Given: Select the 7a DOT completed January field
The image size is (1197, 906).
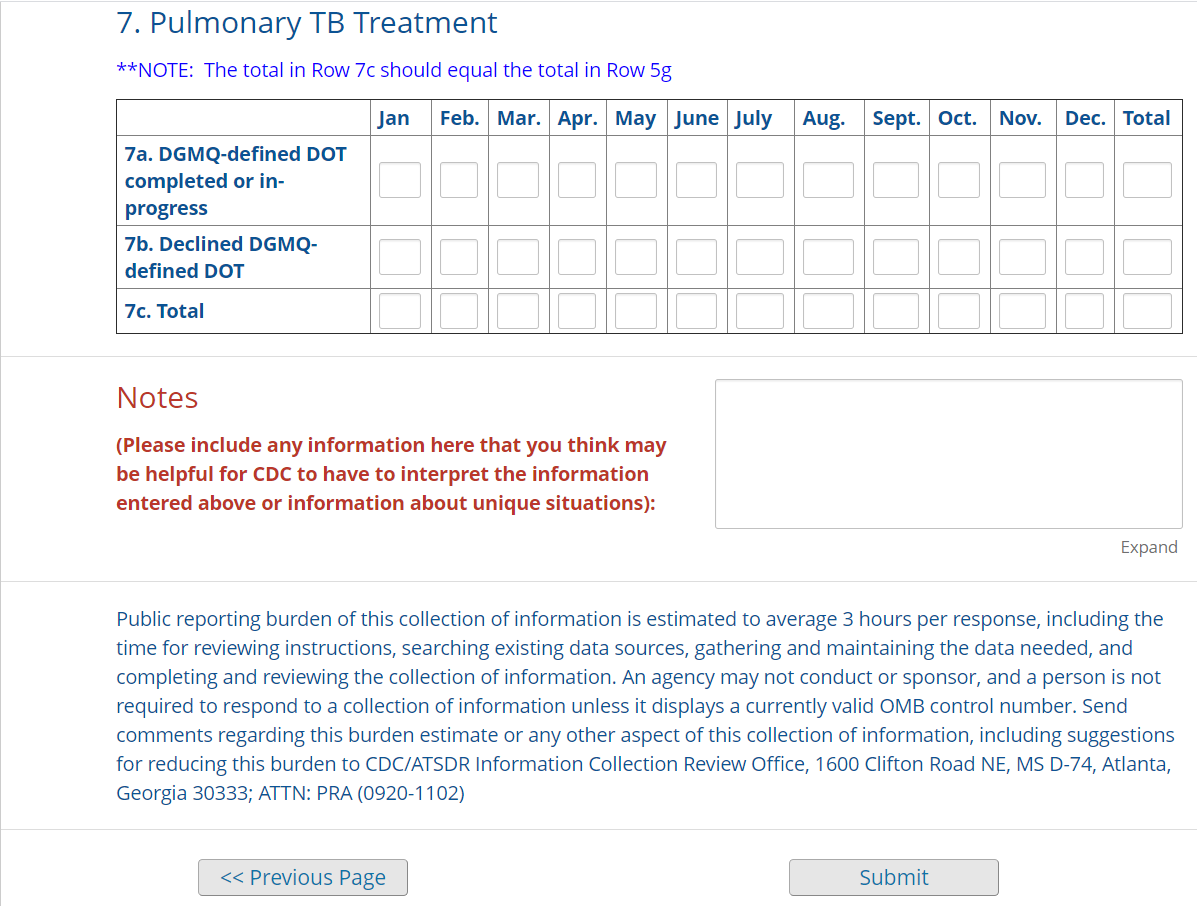Looking at the screenshot, I should [x=400, y=180].
